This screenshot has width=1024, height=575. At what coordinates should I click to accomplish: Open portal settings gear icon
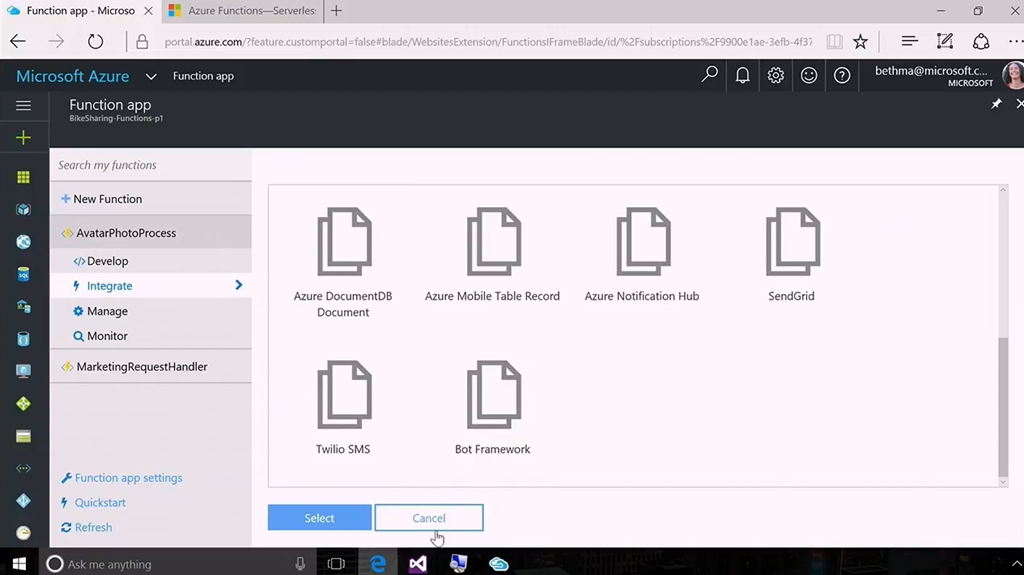coord(776,75)
